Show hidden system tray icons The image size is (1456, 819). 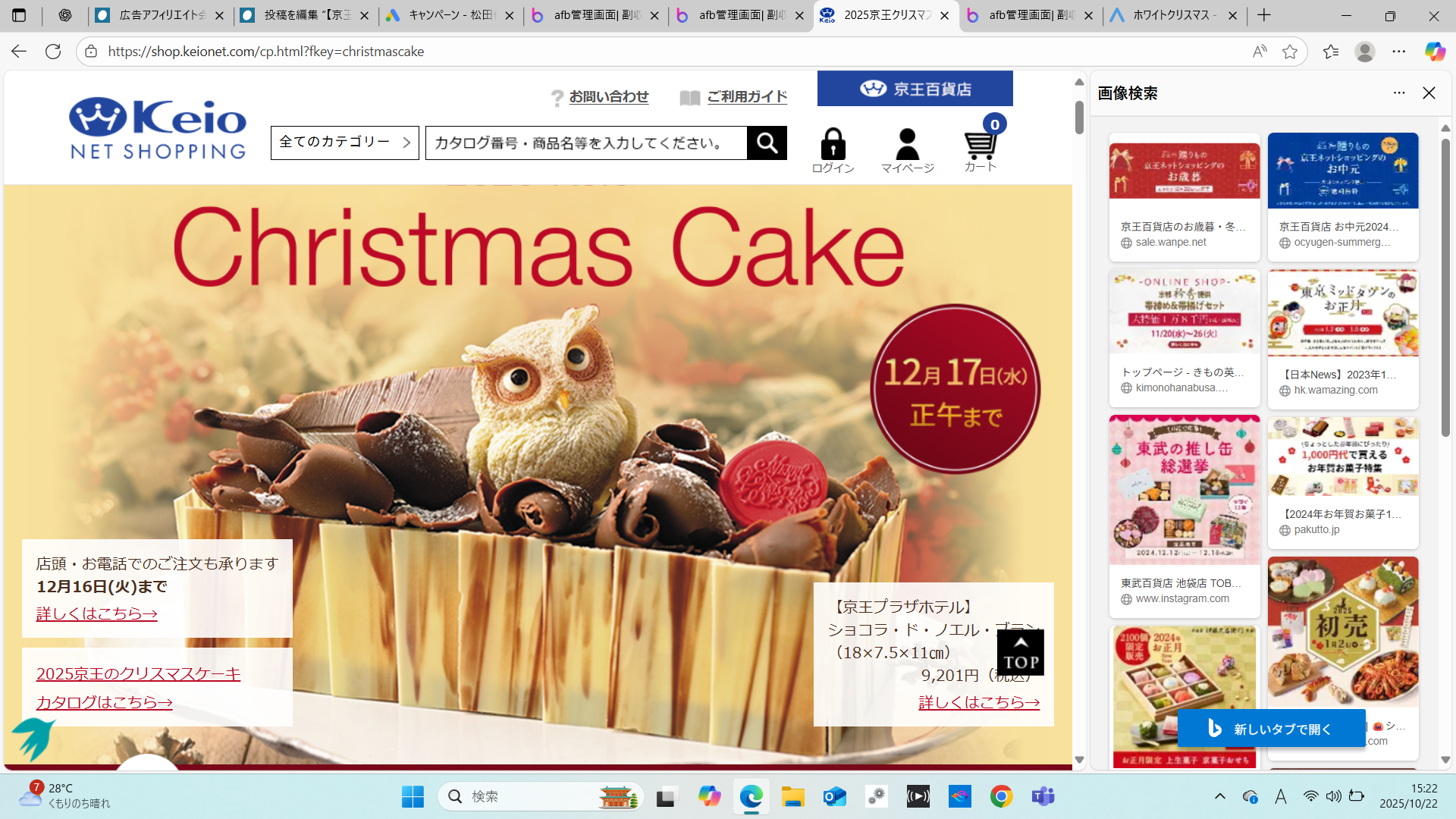[1219, 796]
